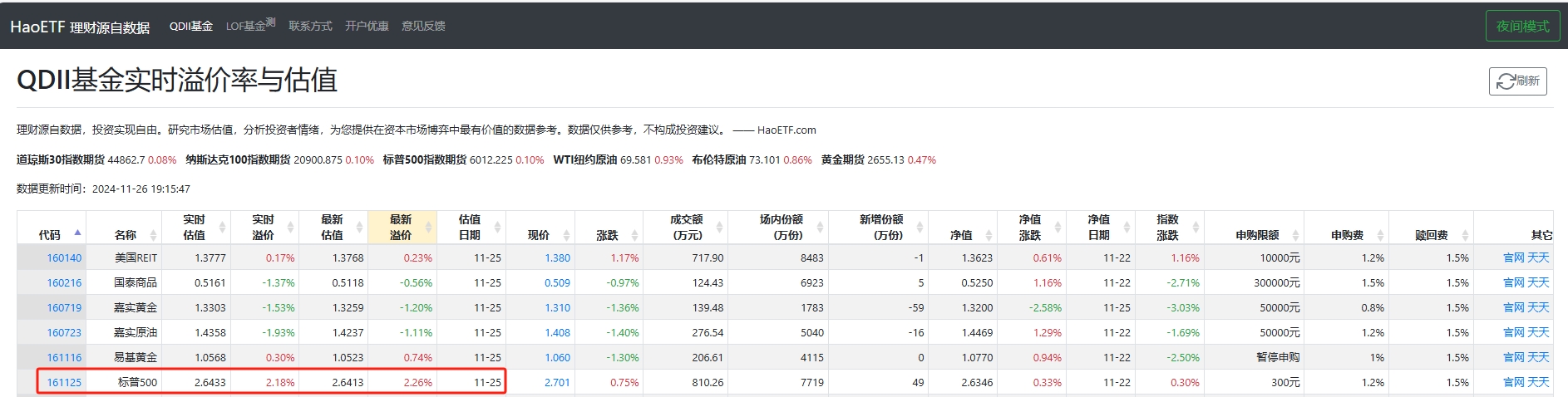Open 联系方式 menu item

tap(310, 27)
